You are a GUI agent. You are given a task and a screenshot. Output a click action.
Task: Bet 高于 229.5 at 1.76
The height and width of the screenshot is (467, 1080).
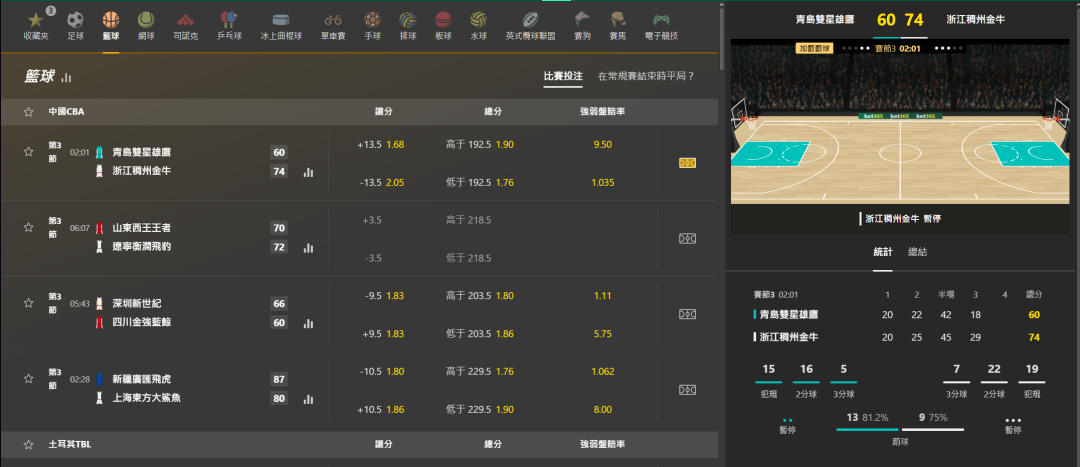[480, 371]
